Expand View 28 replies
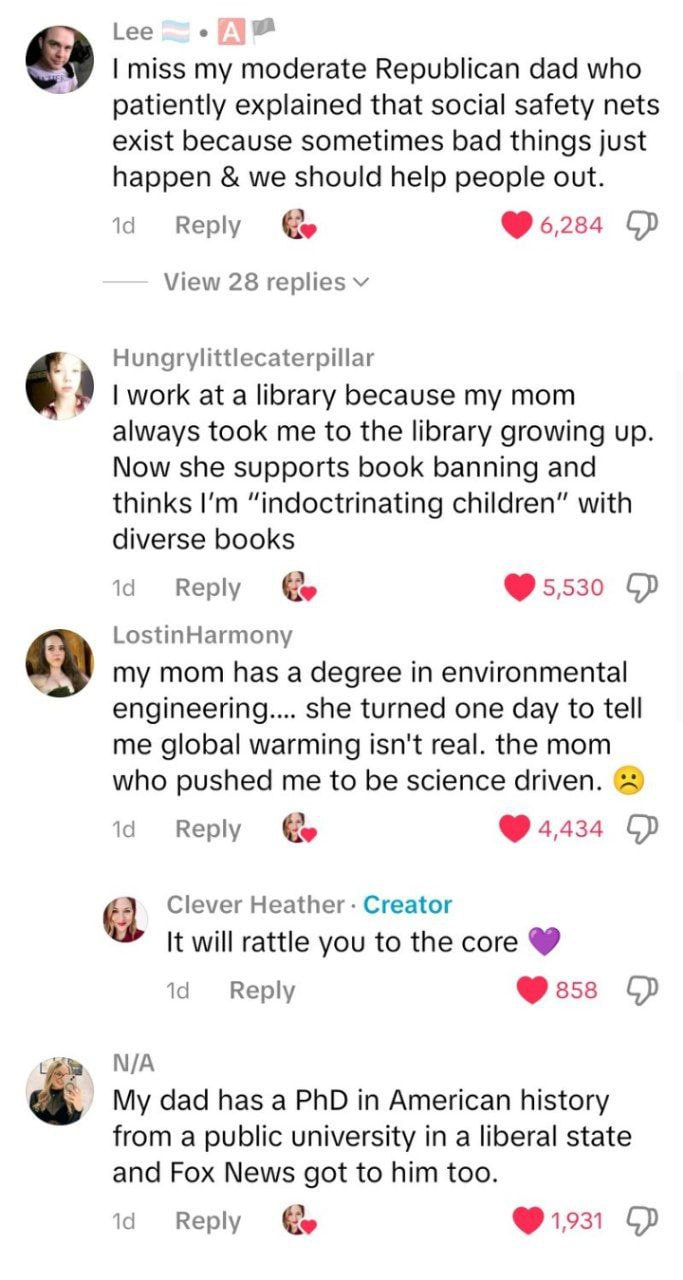This screenshot has width=683, height=1280. [x=265, y=282]
